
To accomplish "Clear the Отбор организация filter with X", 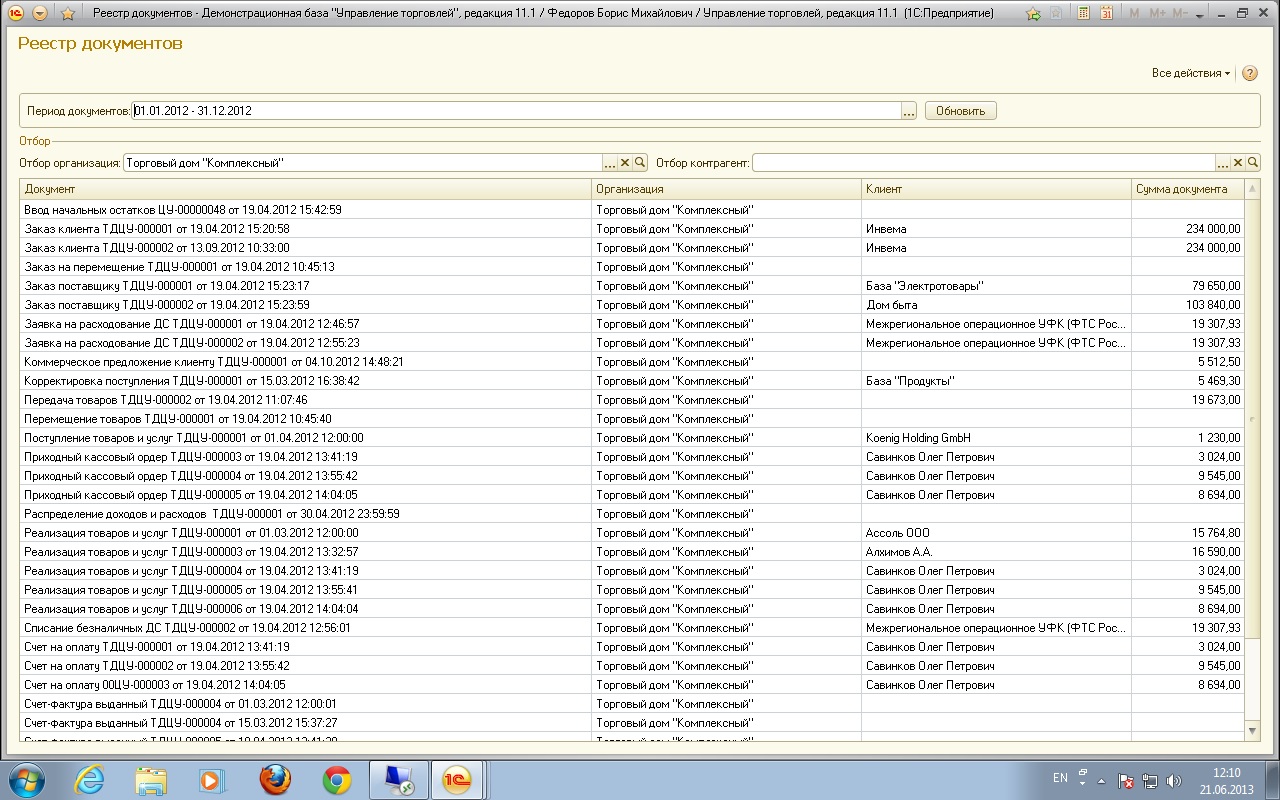I will (625, 162).
